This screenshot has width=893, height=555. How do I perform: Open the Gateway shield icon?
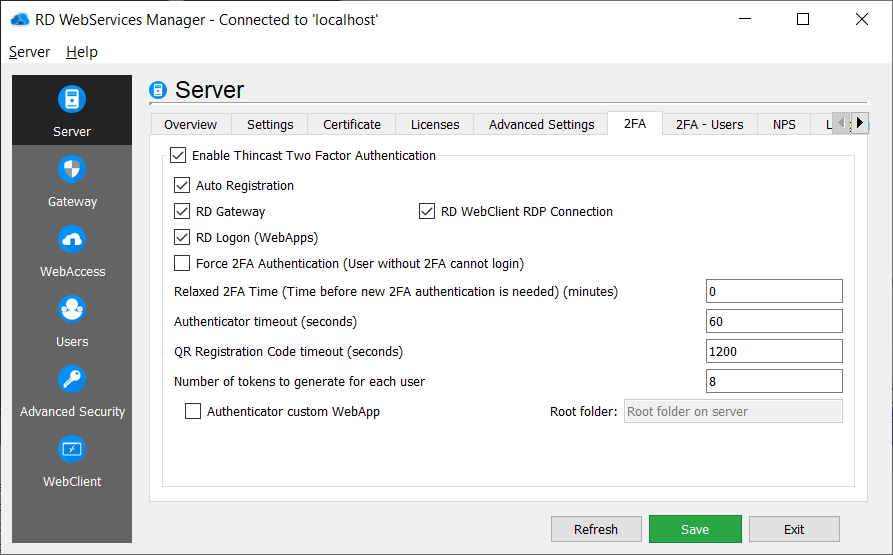(72, 169)
